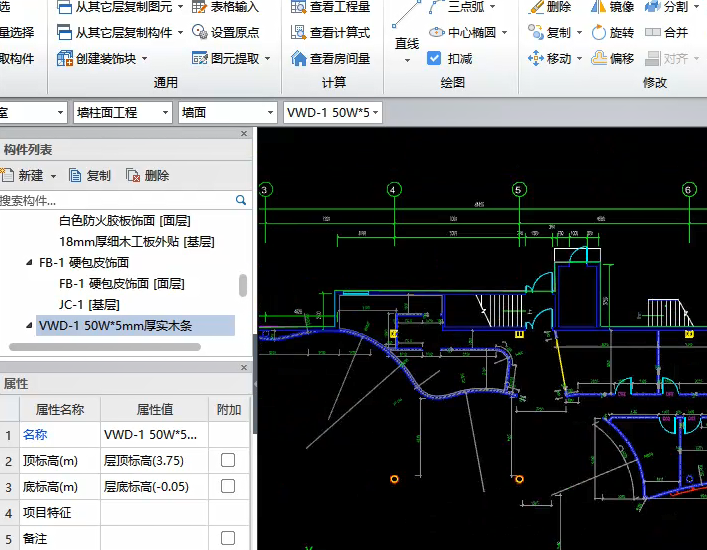
Task: Select JC-1 [基层] item
Action: (x=89, y=305)
